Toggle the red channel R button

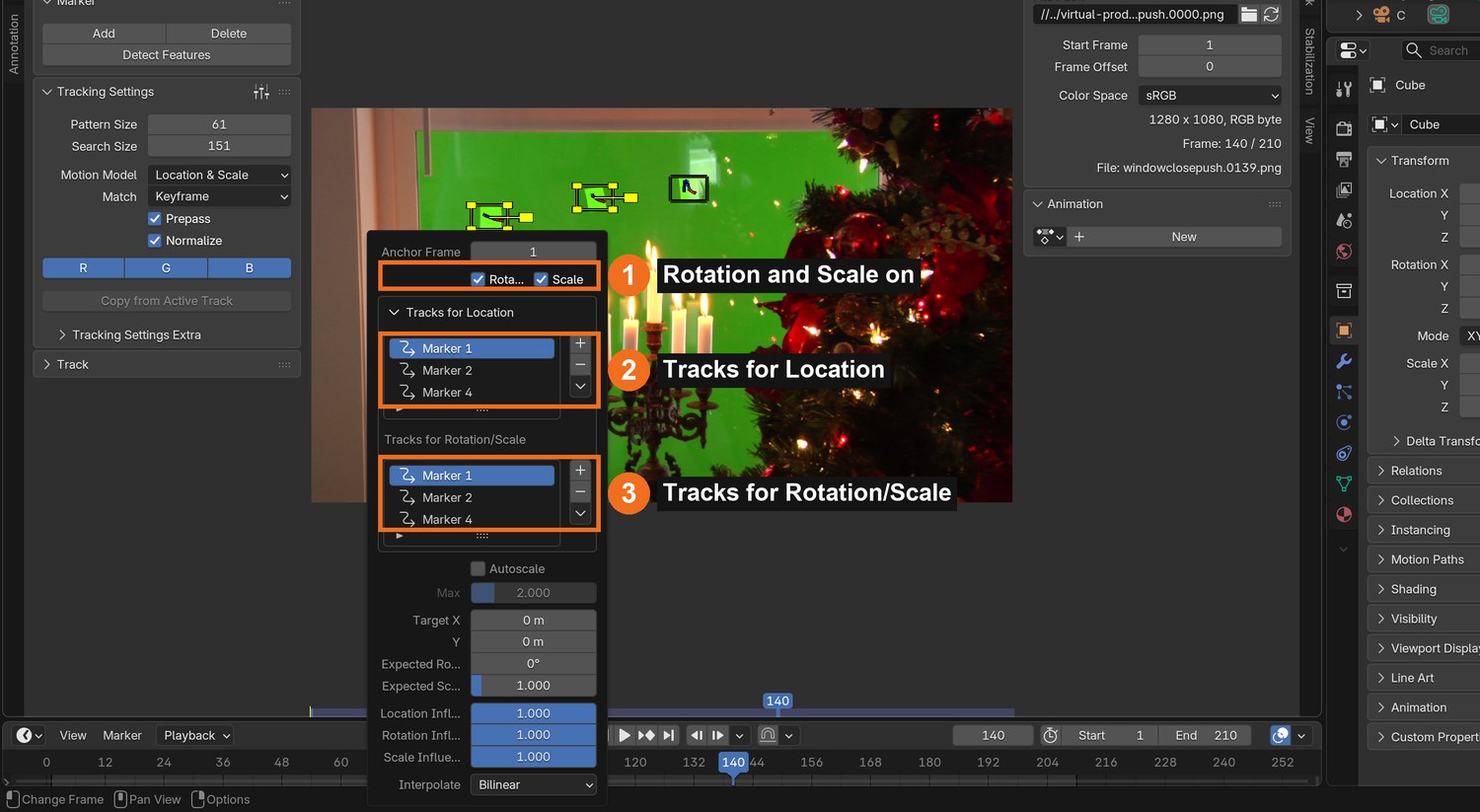pyautogui.click(x=83, y=268)
